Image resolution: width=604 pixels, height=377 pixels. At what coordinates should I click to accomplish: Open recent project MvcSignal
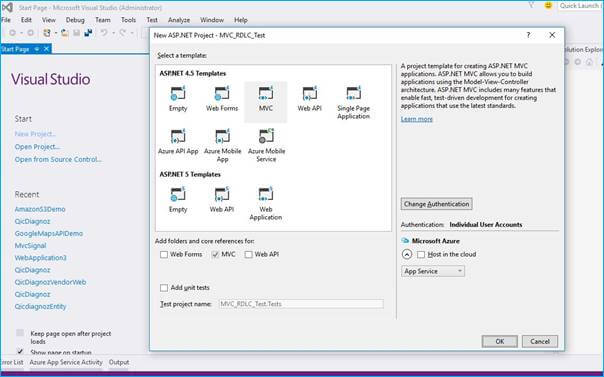(x=30, y=246)
